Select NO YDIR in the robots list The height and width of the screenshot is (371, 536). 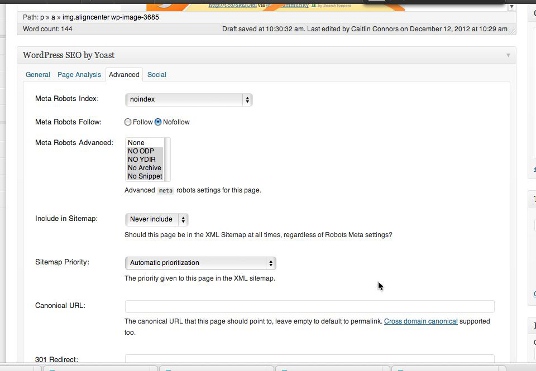[145, 159]
